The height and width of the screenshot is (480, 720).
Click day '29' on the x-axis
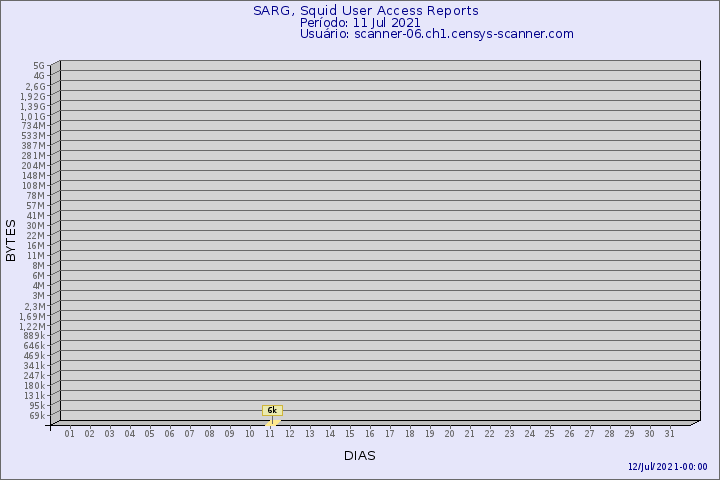(630, 434)
